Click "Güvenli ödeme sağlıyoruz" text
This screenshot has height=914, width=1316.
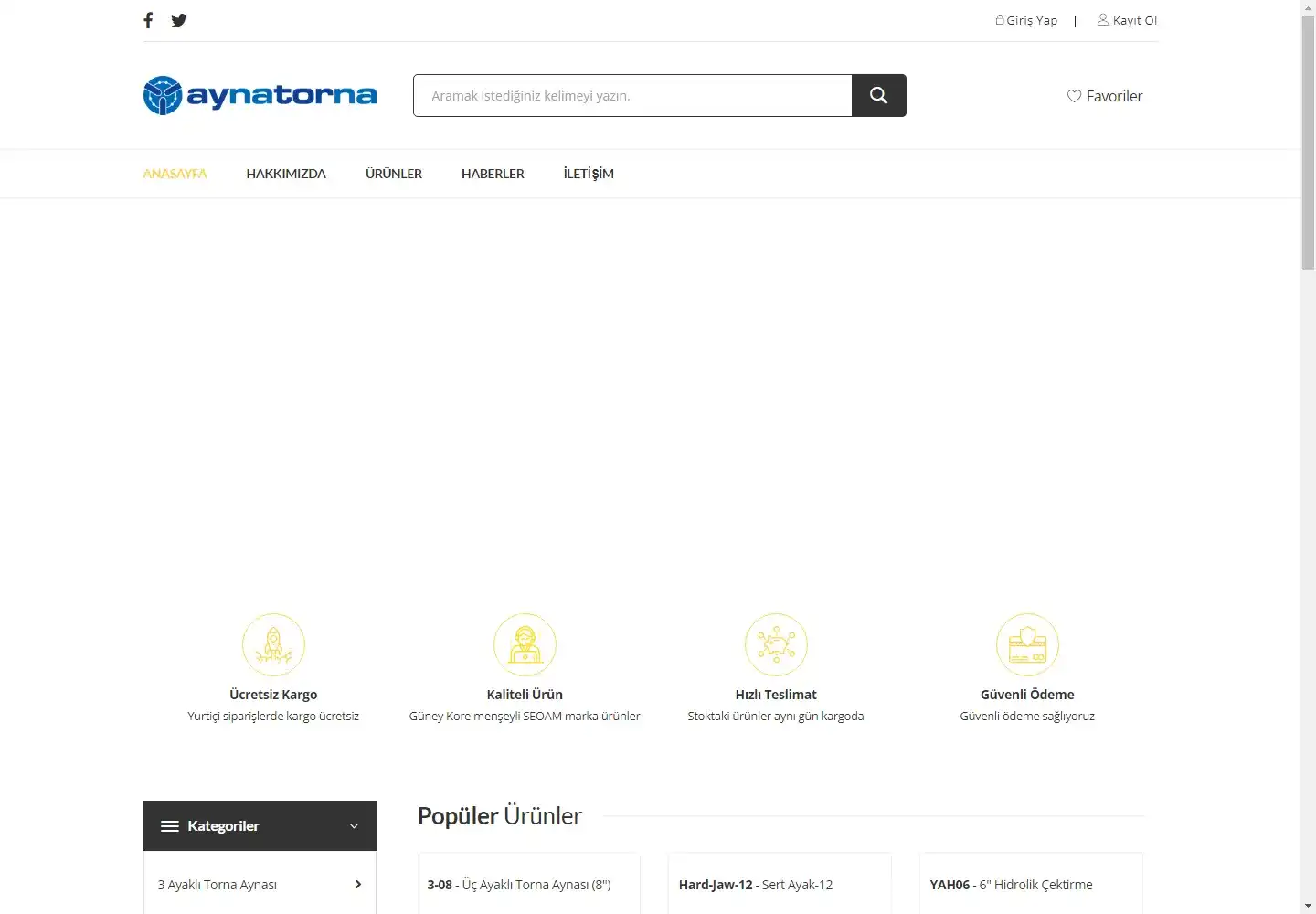point(1027,716)
